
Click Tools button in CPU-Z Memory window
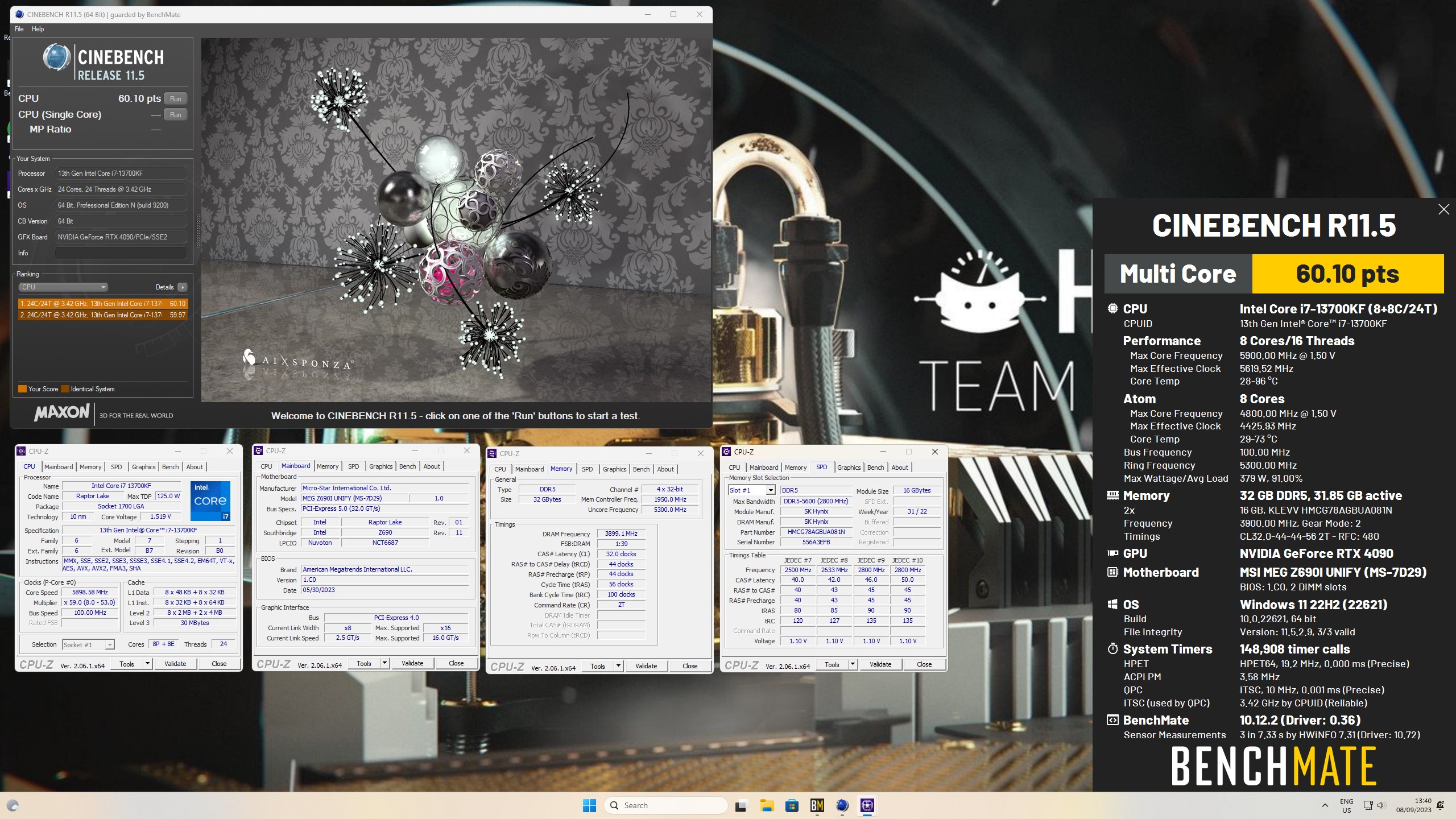pyautogui.click(x=598, y=666)
